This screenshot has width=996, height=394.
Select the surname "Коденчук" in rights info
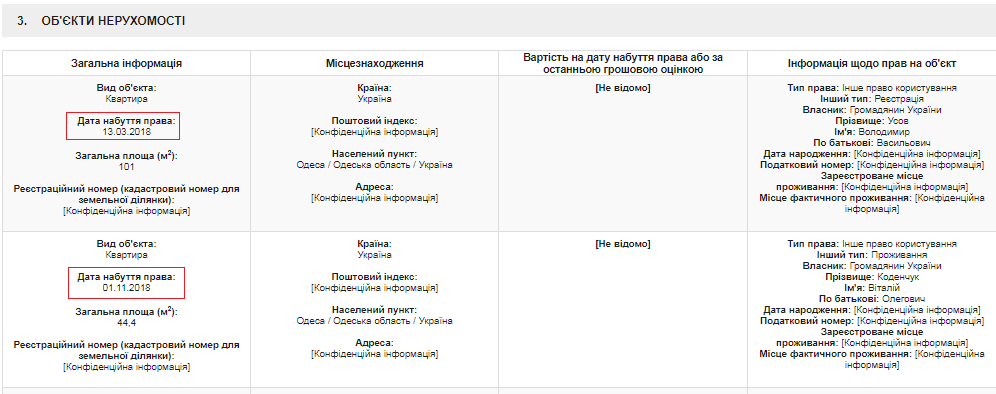pyautogui.click(x=899, y=277)
